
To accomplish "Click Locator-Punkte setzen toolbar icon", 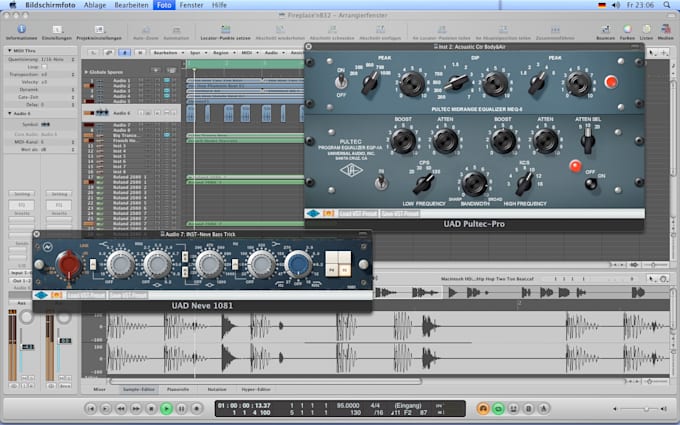I will click(226, 29).
